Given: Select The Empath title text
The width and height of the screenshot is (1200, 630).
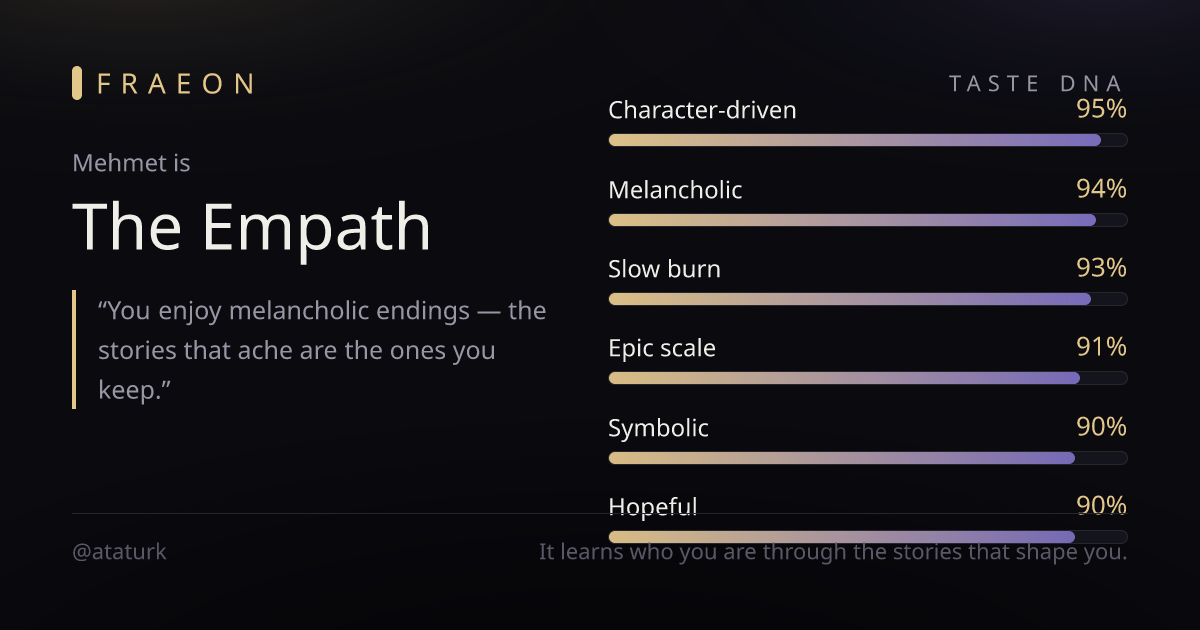Looking at the screenshot, I should click(x=252, y=226).
